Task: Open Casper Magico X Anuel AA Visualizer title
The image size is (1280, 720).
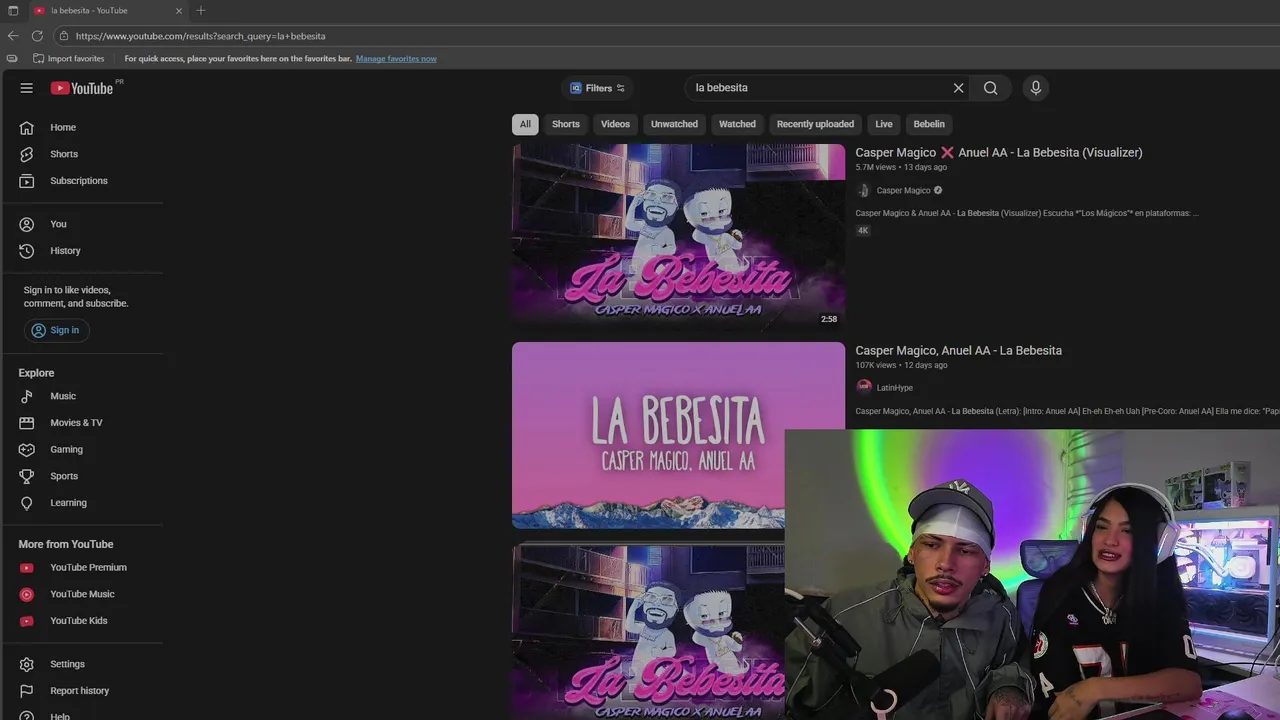Action: click(999, 152)
